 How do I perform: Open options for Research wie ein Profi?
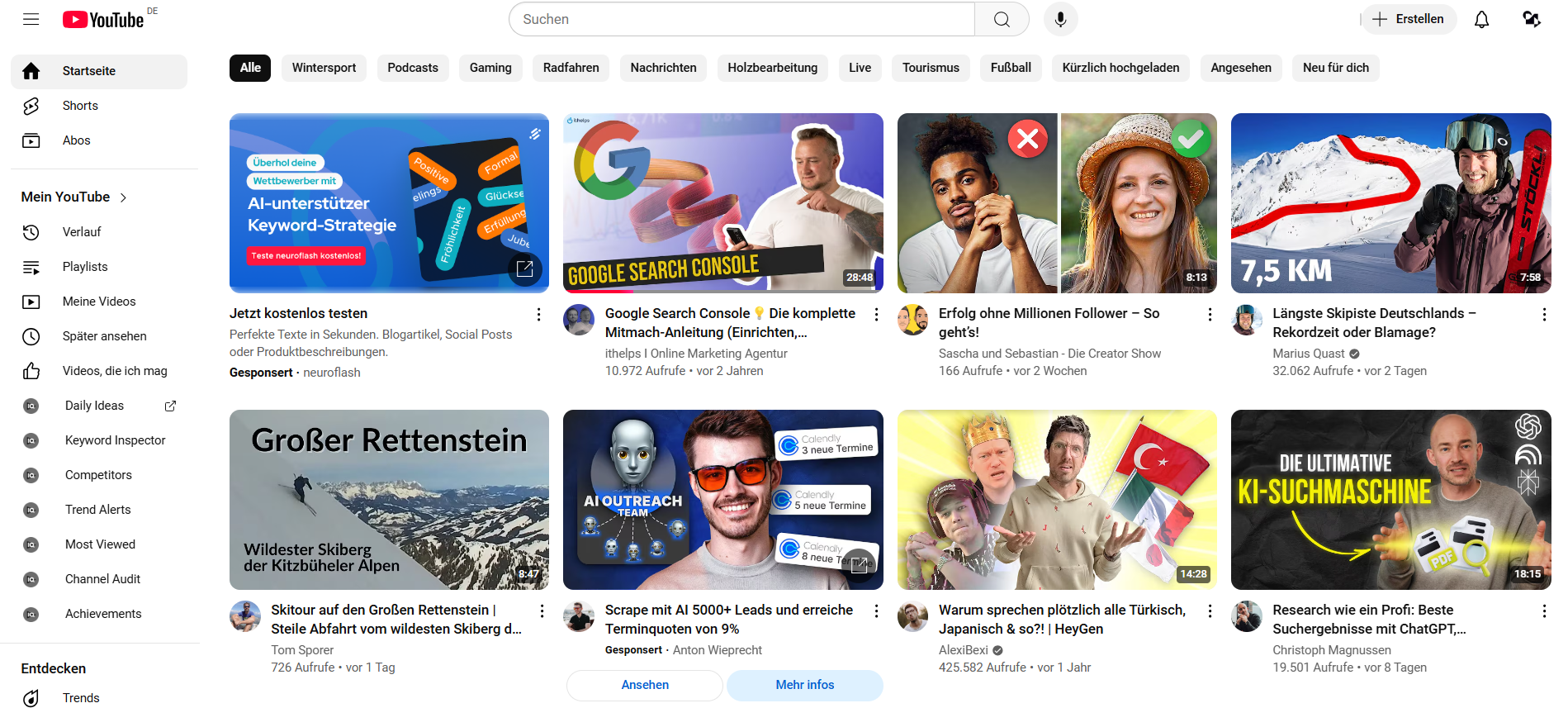click(x=1544, y=611)
